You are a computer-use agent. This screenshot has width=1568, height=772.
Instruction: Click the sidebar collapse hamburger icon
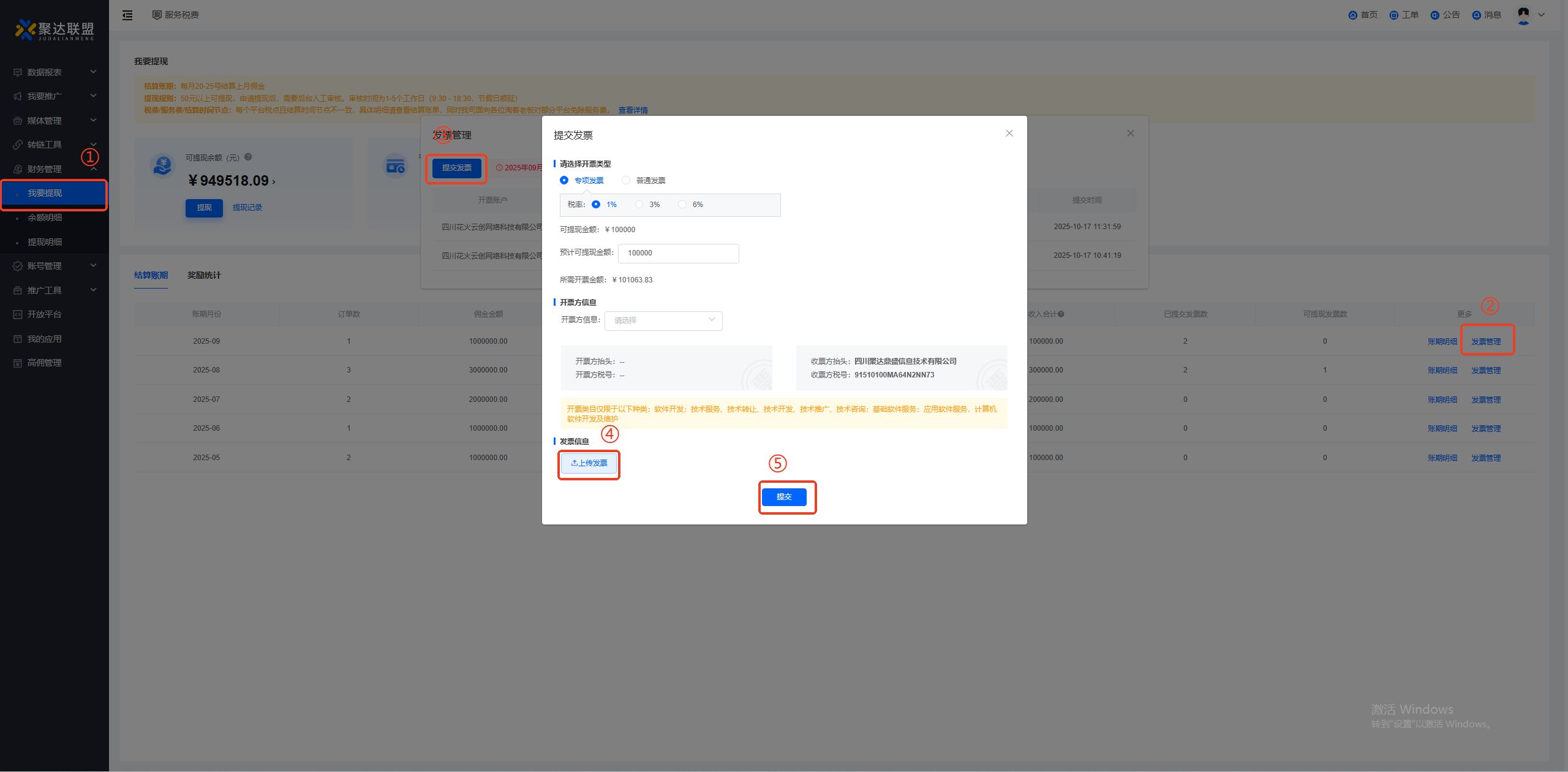coord(127,15)
